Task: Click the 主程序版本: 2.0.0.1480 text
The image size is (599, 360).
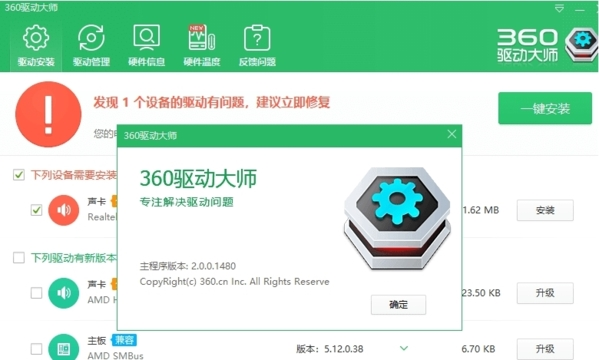Action: click(x=188, y=266)
